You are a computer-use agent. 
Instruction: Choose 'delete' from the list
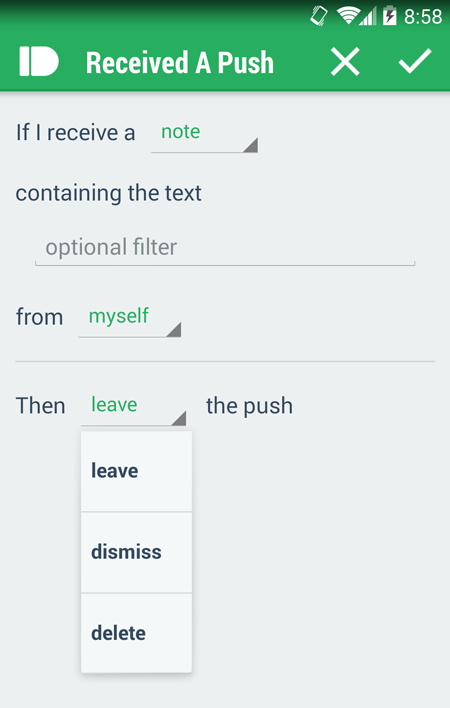136,633
